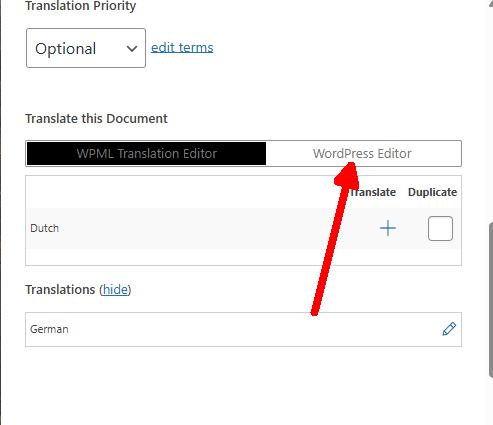The width and height of the screenshot is (493, 425).
Task: Click the Translation Priority heading label
Action: (x=81, y=6)
